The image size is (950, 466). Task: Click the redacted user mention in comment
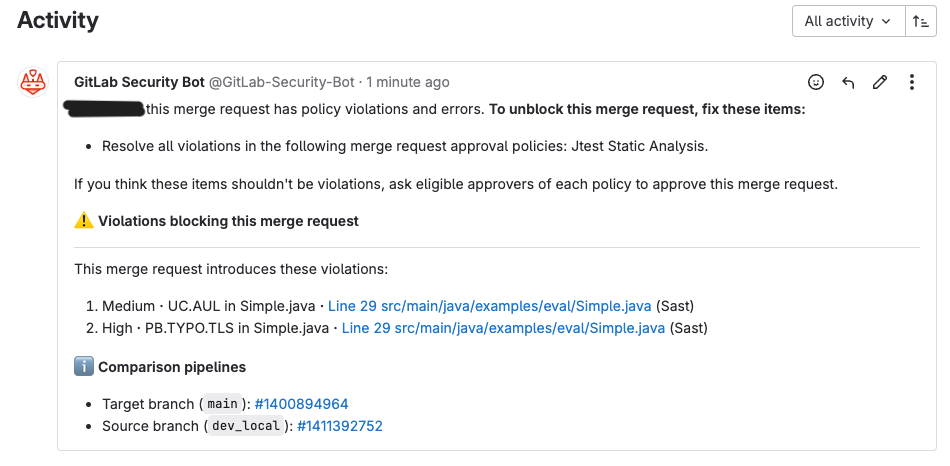pyautogui.click(x=104, y=108)
